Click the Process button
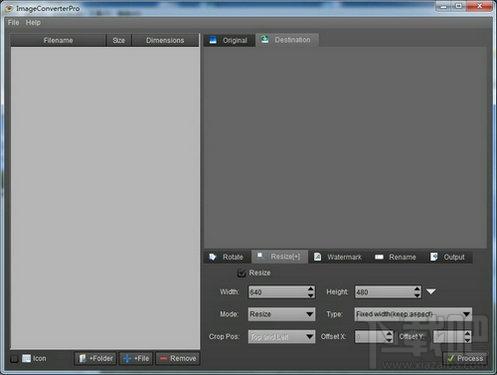497x375 pixels. 465,358
